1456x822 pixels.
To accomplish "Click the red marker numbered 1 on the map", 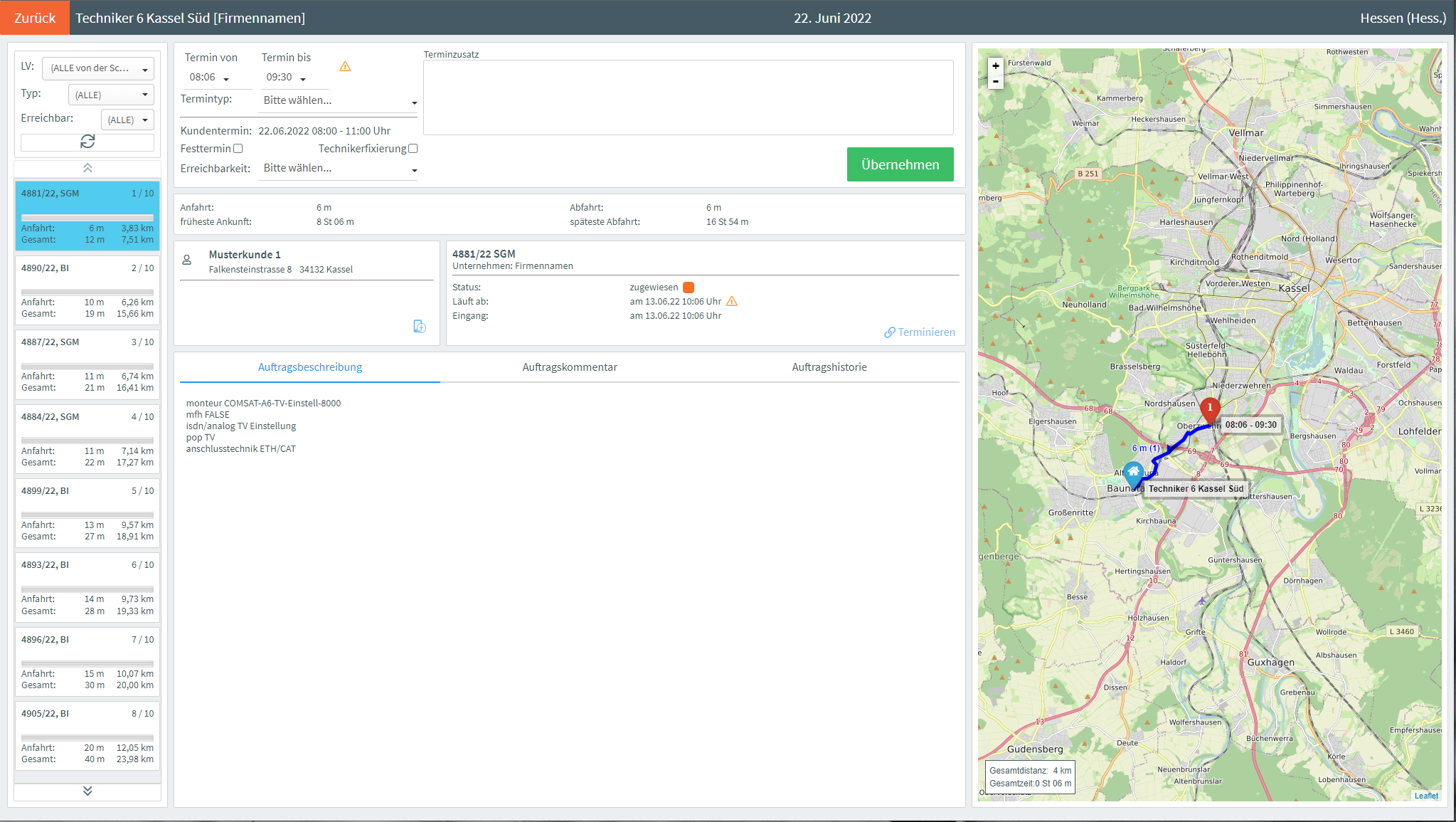I will tap(1210, 409).
